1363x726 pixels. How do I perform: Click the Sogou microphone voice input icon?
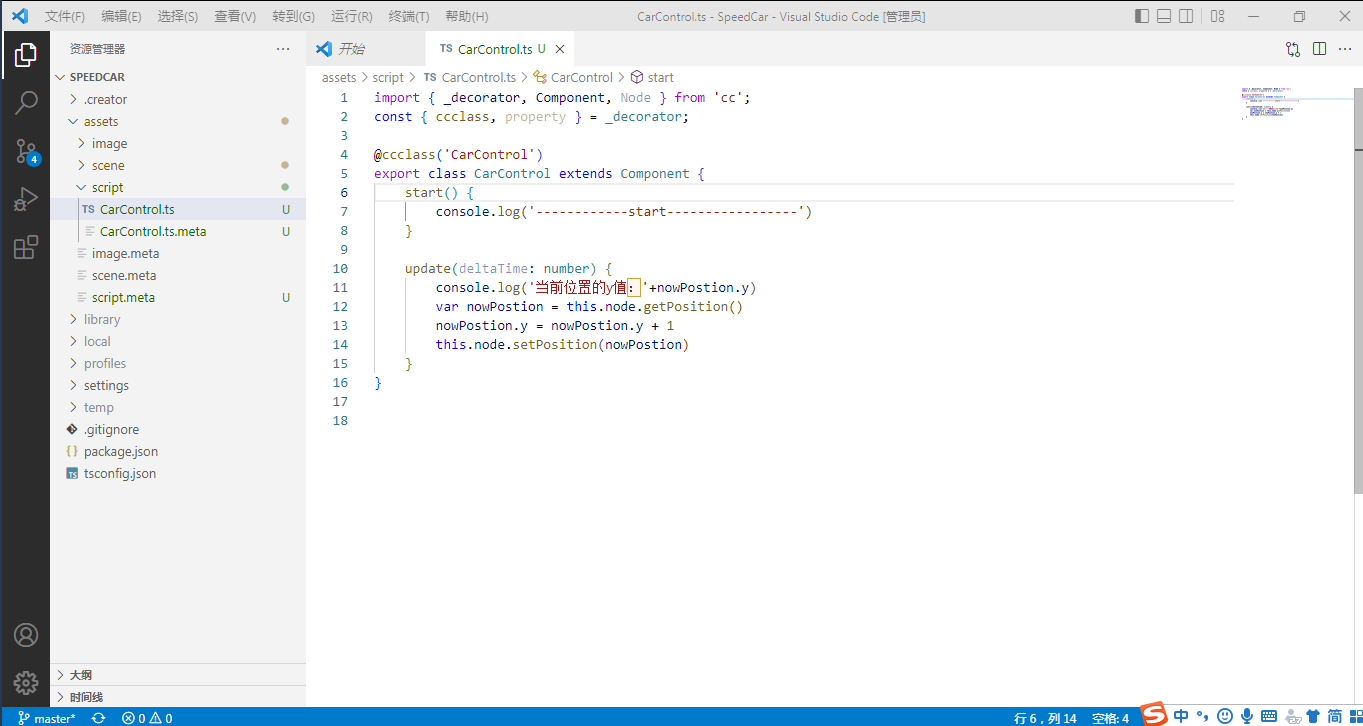coord(1247,716)
